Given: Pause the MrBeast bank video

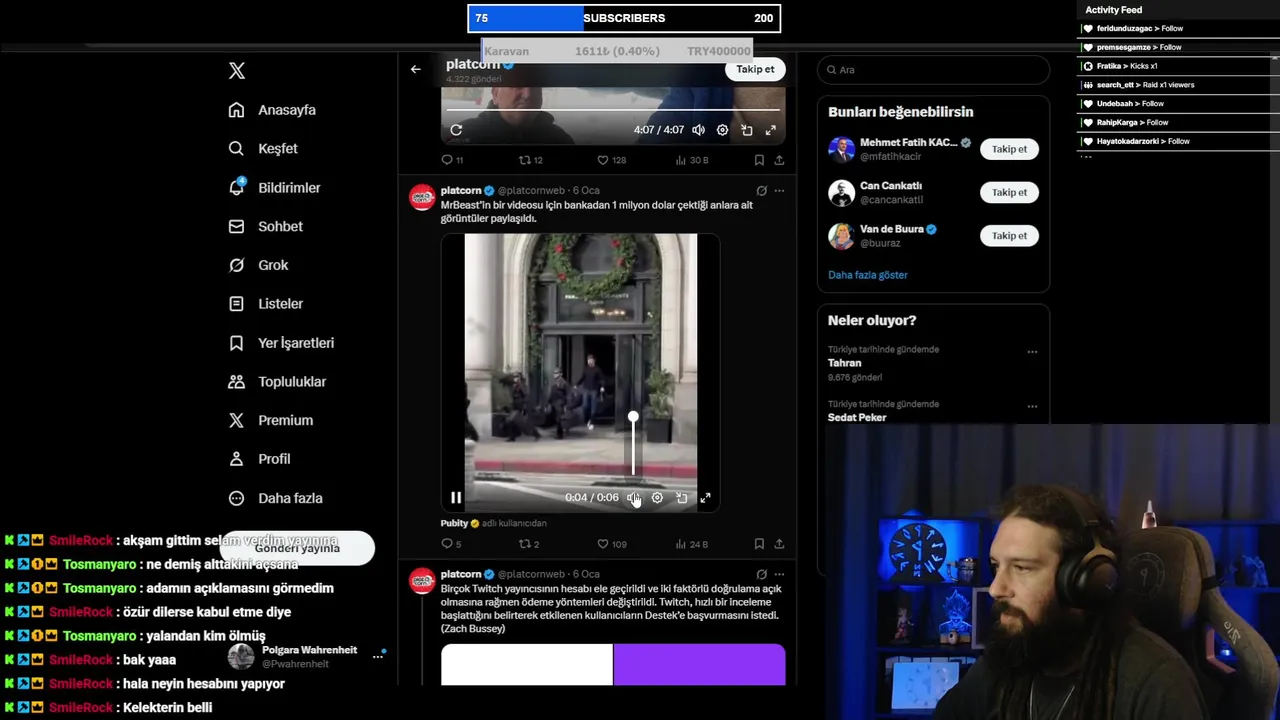Looking at the screenshot, I should 456,497.
